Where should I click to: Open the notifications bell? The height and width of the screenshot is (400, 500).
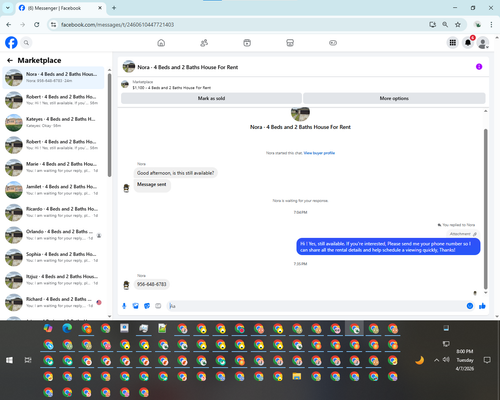coord(468,43)
